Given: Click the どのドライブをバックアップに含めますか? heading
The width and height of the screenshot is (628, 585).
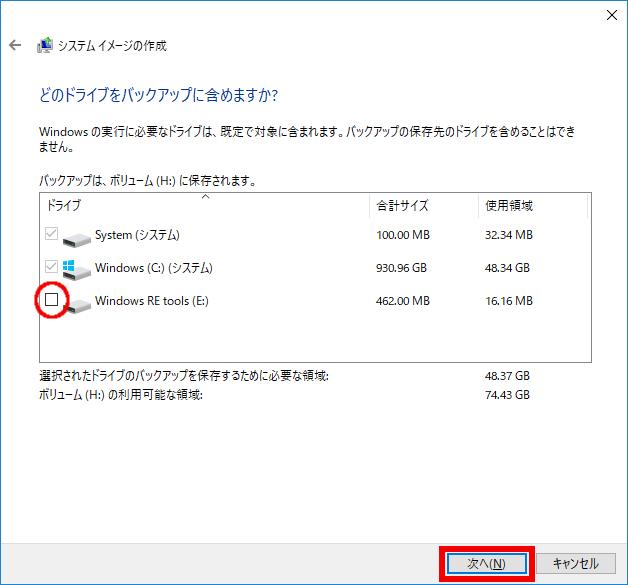Looking at the screenshot, I should point(159,95).
